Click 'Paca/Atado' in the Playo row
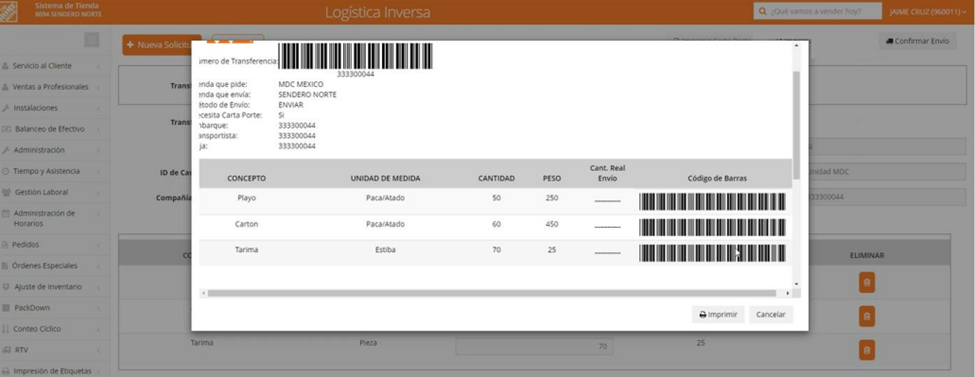This screenshot has width=975, height=377. (x=385, y=198)
